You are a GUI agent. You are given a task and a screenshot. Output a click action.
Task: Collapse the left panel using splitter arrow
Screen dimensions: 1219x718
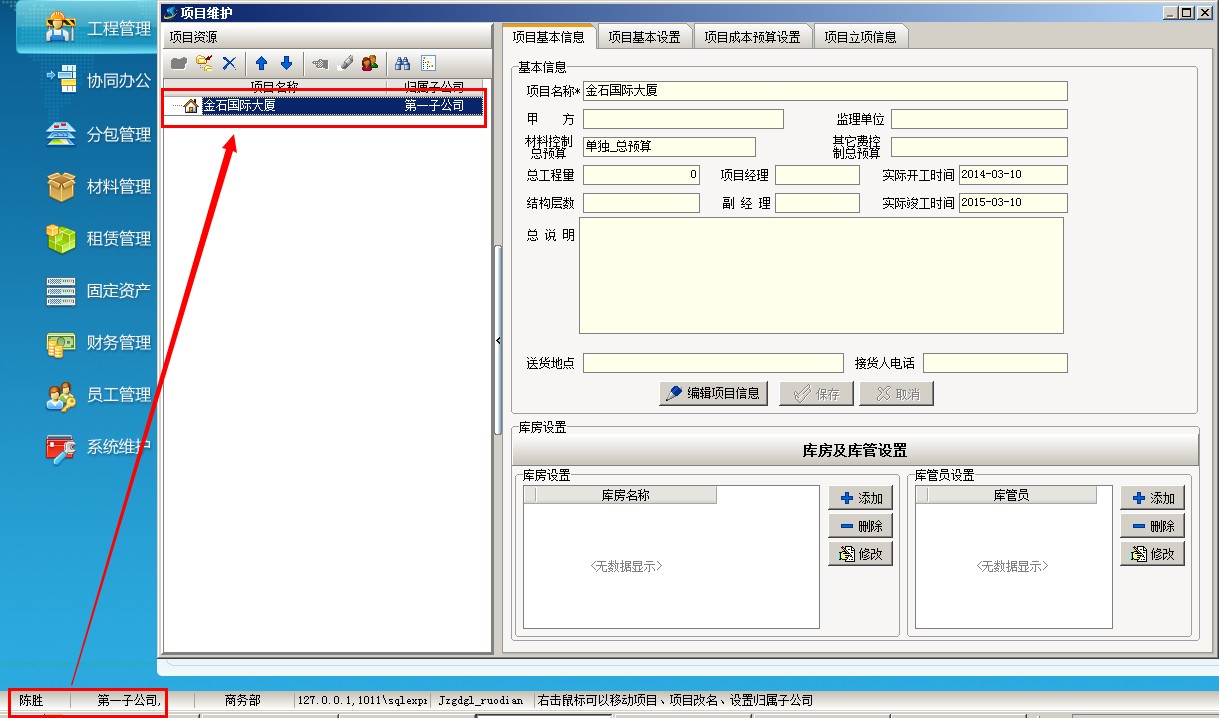click(x=498, y=341)
